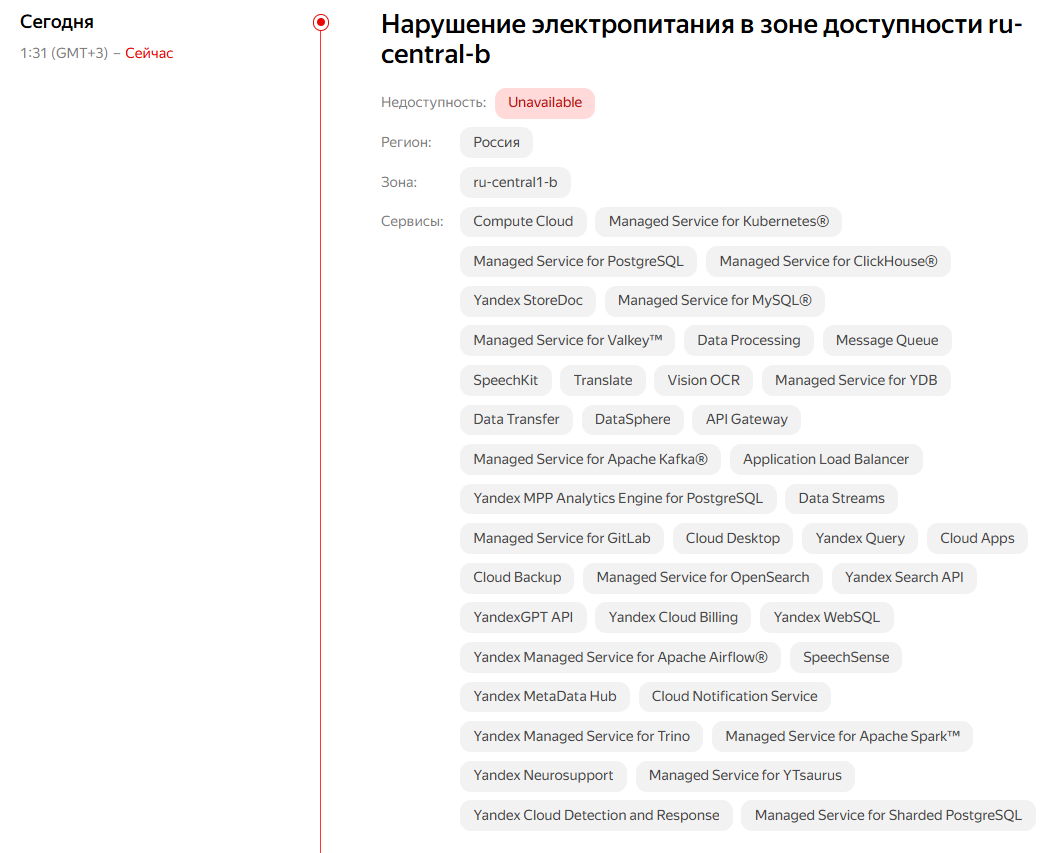Click the Message Queue tag
1062x853 pixels.
coord(887,341)
